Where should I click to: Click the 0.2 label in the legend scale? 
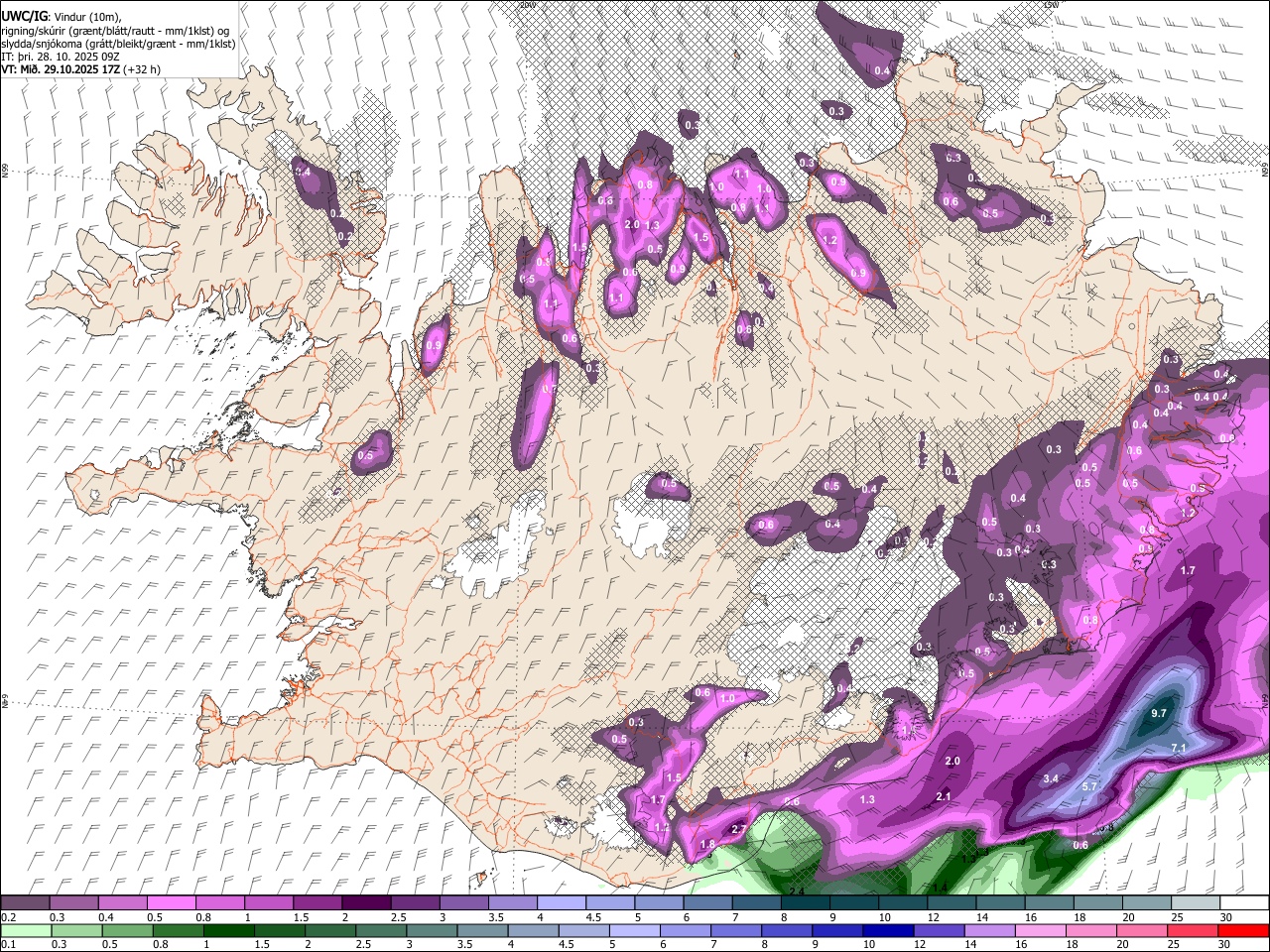[x=8, y=917]
